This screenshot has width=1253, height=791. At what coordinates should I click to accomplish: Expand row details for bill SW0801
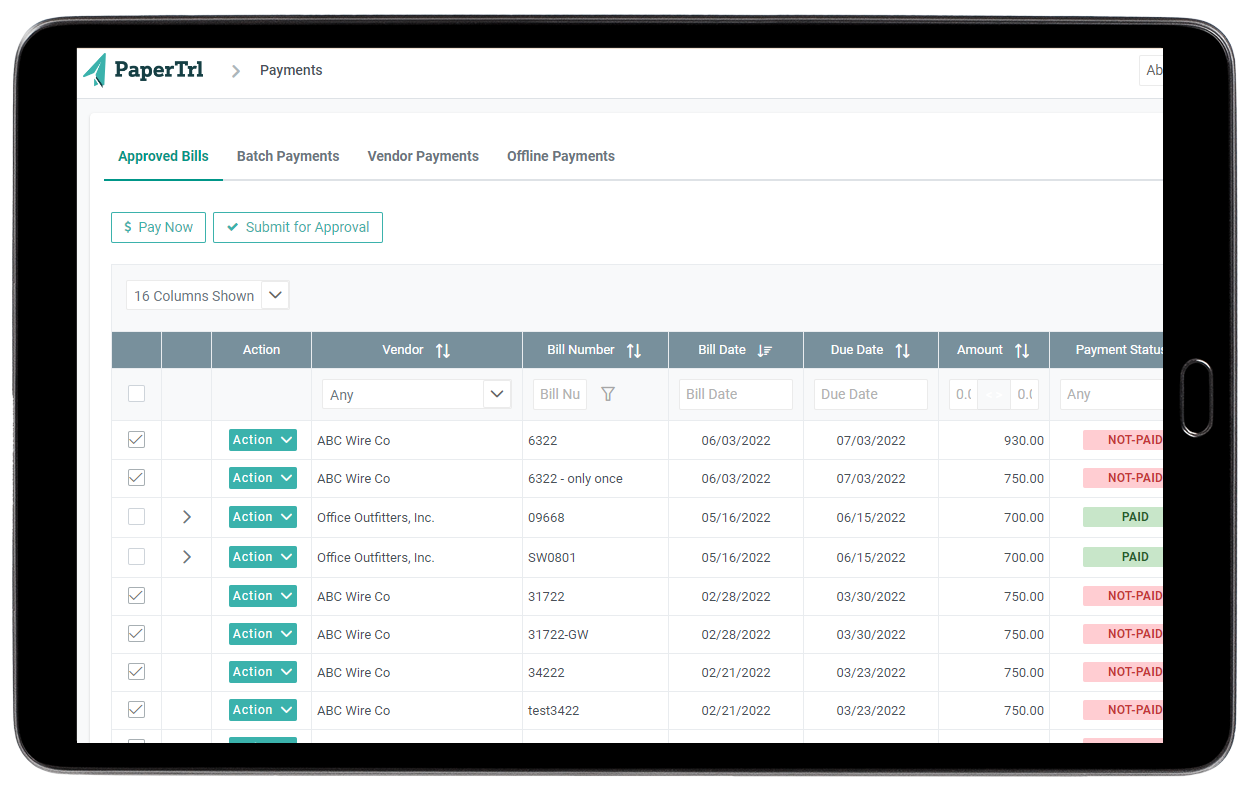[187, 557]
